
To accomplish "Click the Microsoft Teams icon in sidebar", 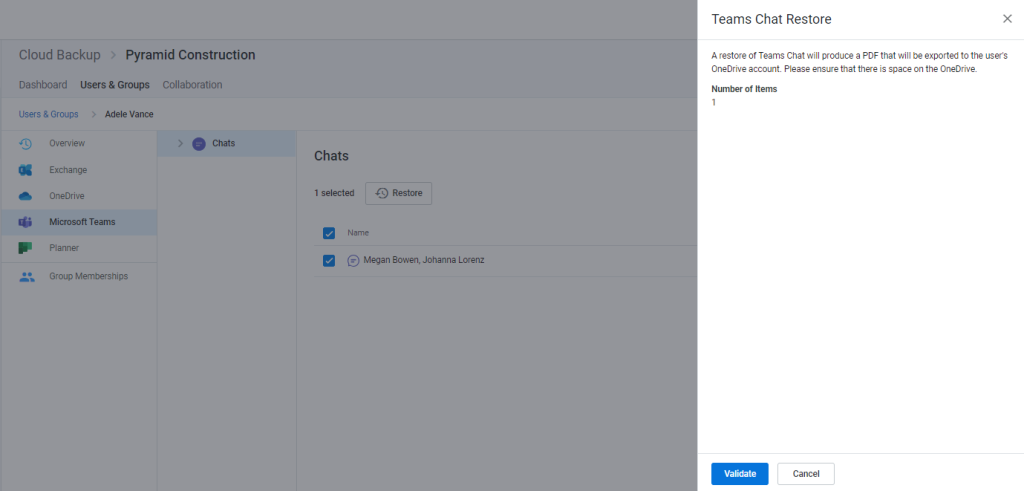I will point(25,222).
